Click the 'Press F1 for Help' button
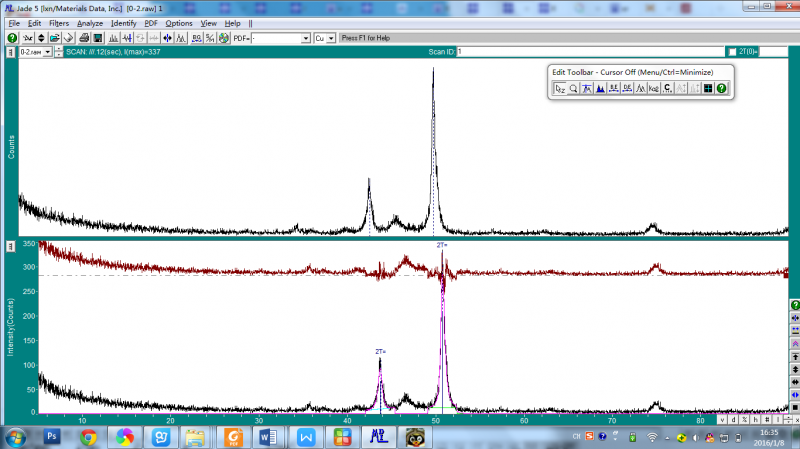Screen dimensions: 800x449 tap(364, 38)
